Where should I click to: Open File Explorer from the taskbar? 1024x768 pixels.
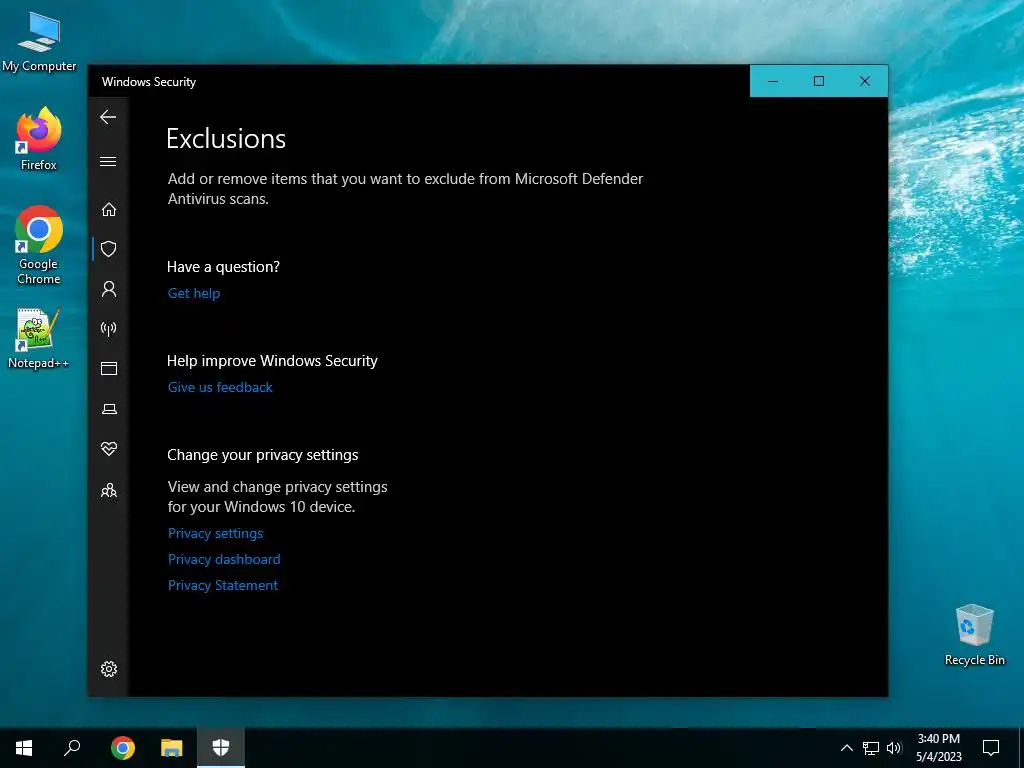(x=172, y=748)
